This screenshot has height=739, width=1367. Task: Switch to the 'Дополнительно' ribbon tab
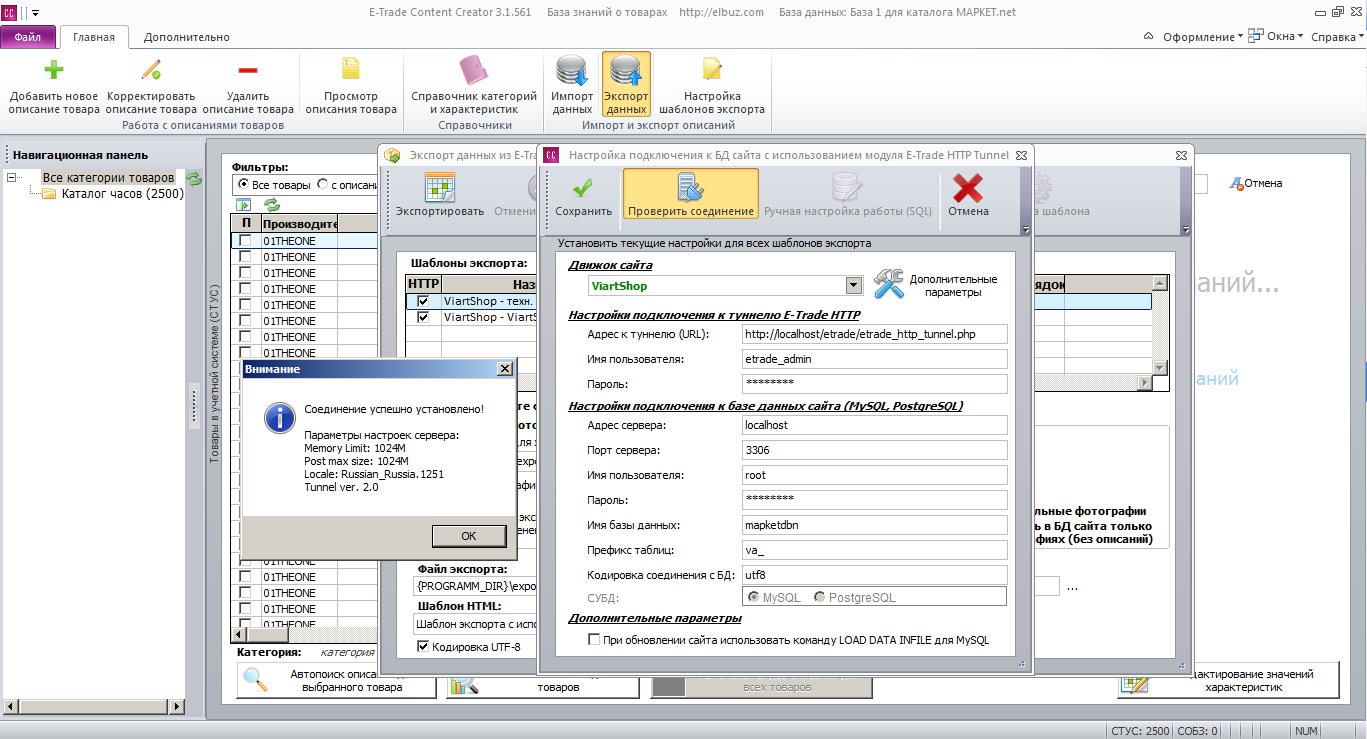[186, 37]
